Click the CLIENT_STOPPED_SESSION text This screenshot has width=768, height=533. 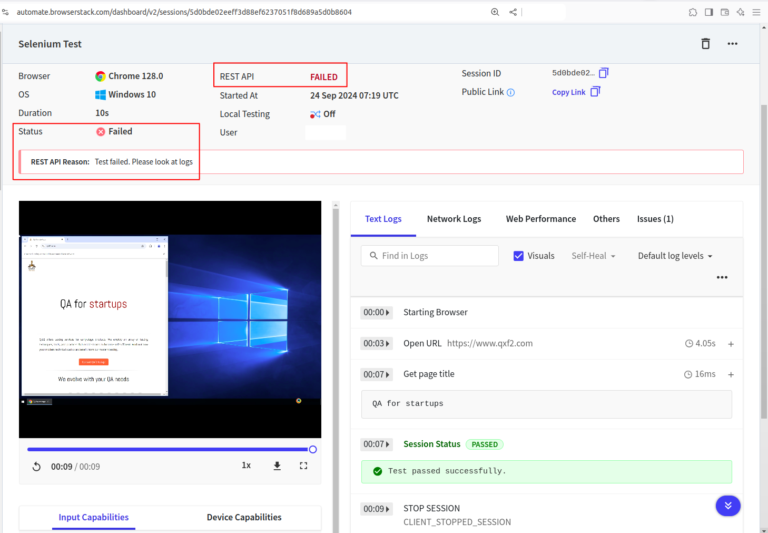click(x=457, y=522)
